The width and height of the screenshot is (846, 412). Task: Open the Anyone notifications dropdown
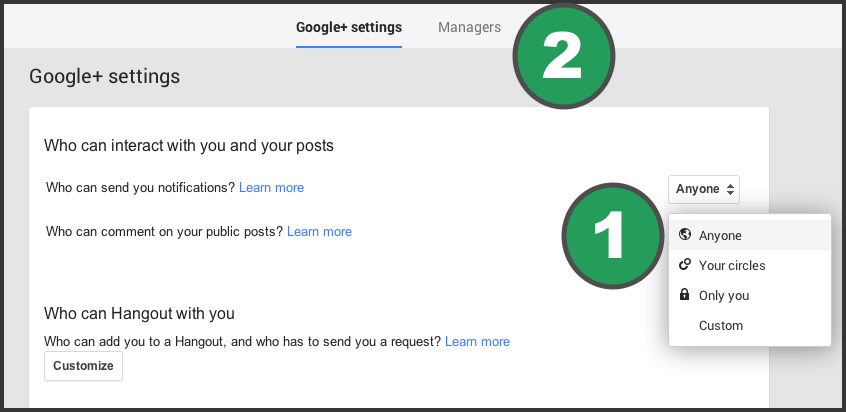[704, 189]
